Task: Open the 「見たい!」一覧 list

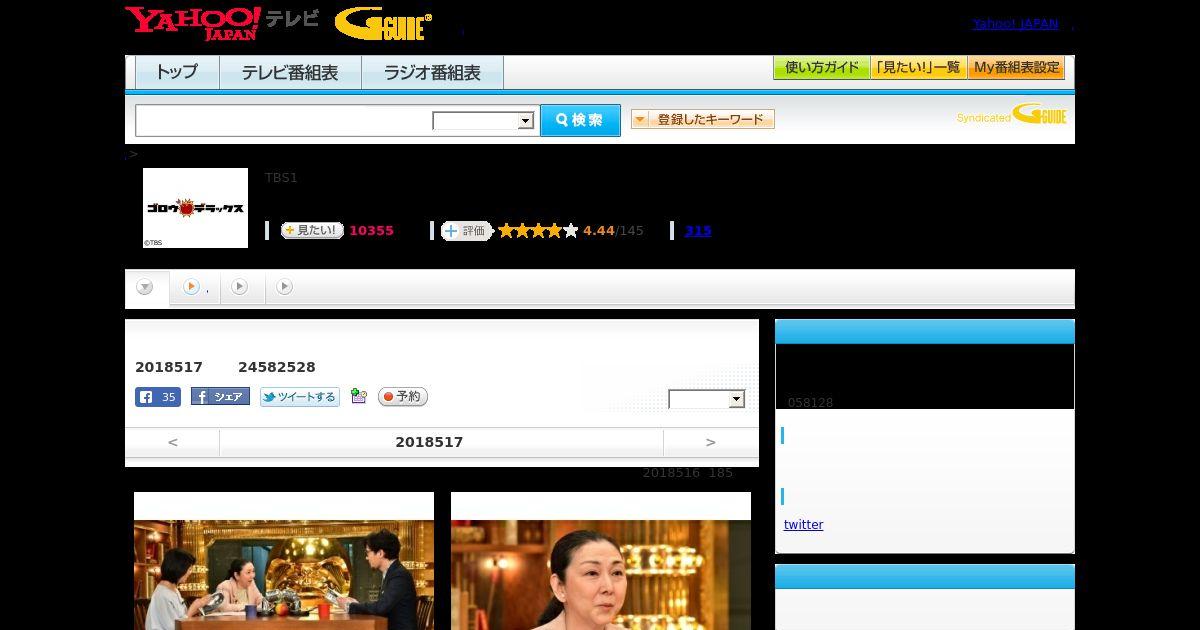Action: point(919,68)
